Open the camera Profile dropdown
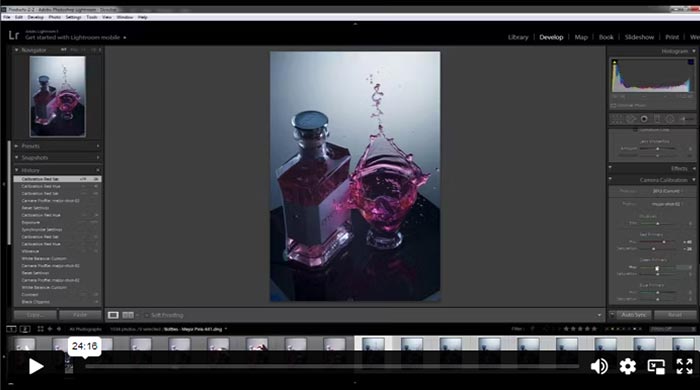 pyautogui.click(x=666, y=204)
